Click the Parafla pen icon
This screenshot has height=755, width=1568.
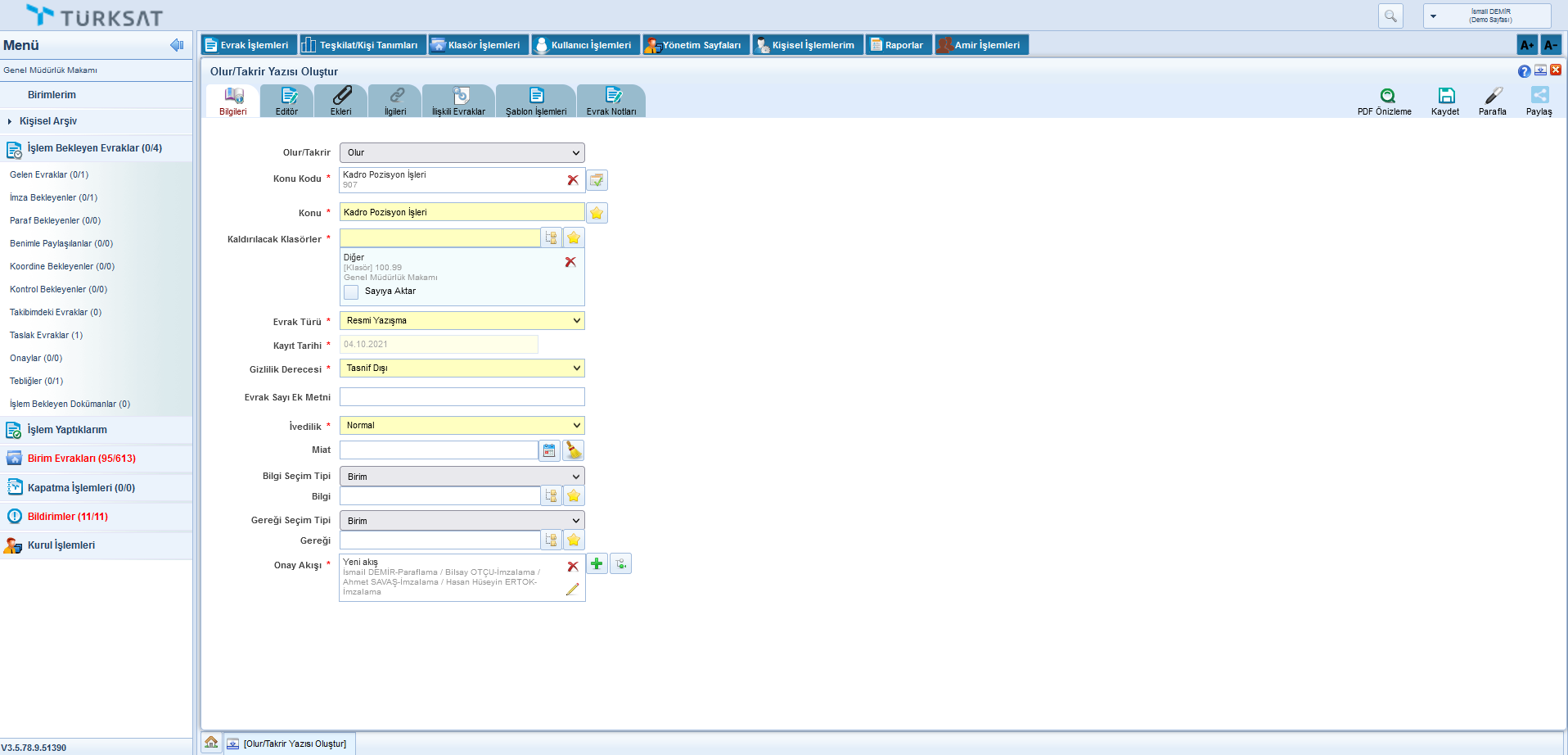1493,97
